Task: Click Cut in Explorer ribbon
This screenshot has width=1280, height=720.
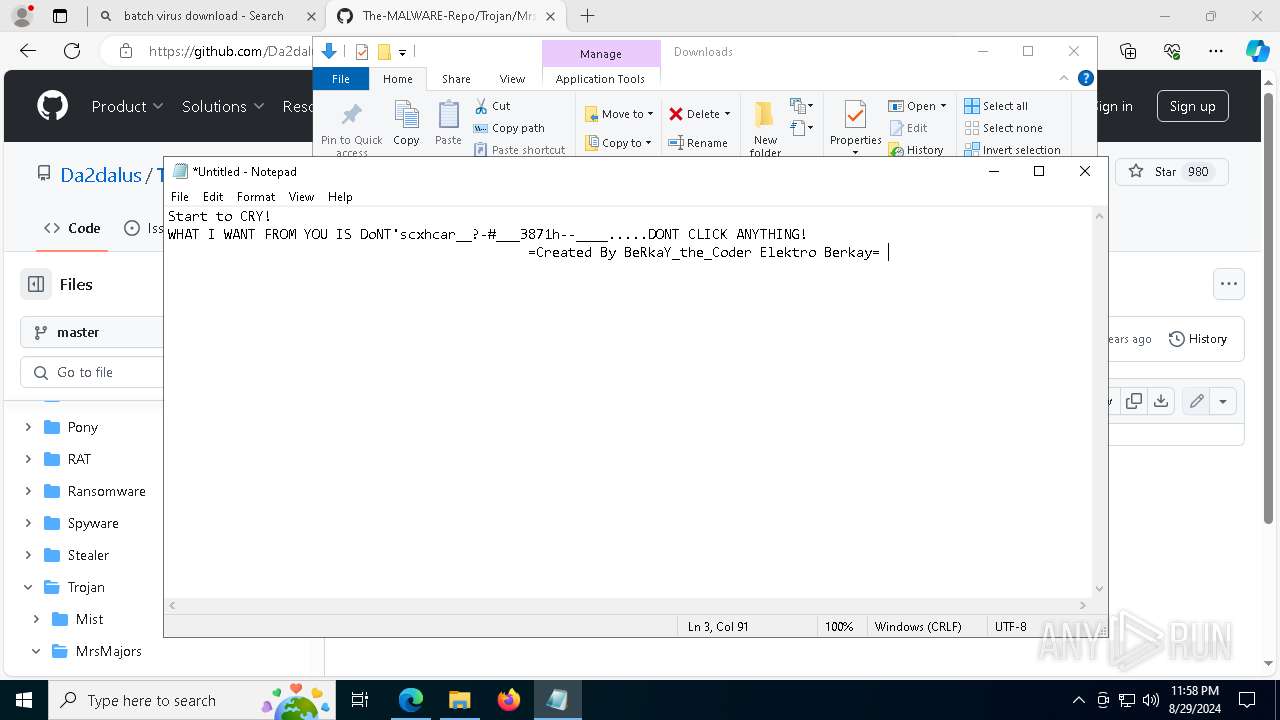Action: 492,106
